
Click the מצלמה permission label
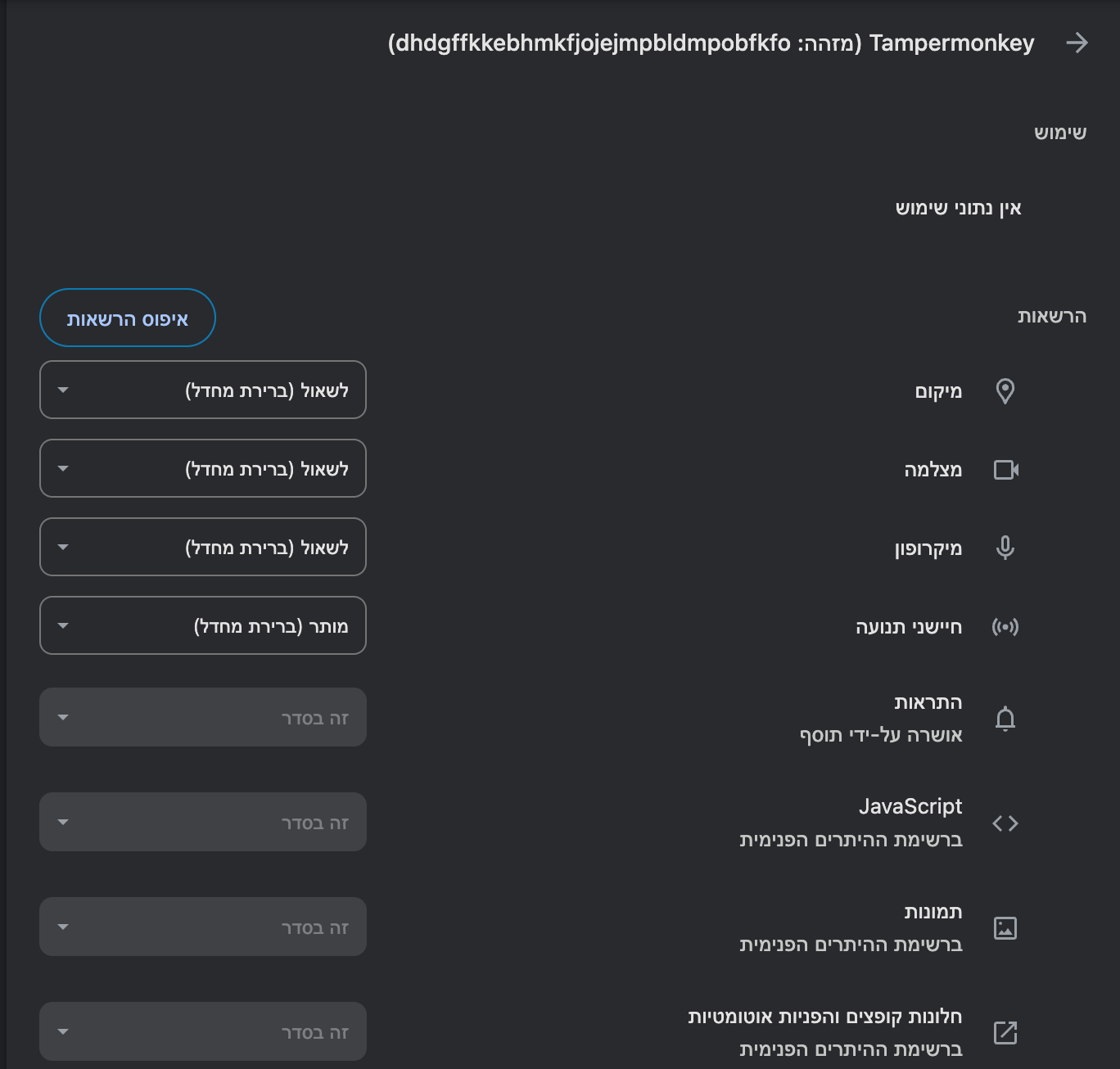(x=933, y=470)
